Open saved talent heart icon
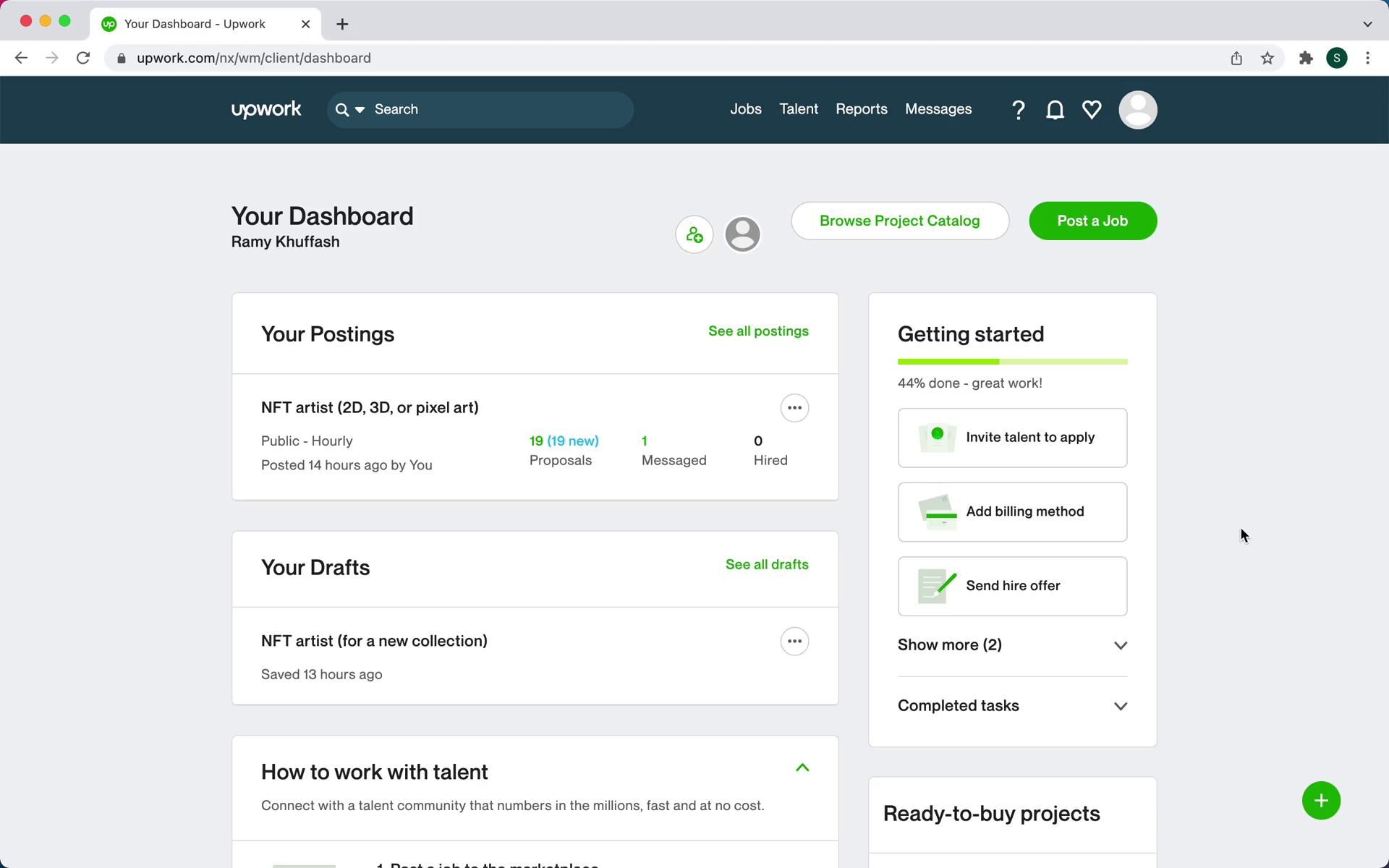The image size is (1389, 868). tap(1092, 110)
